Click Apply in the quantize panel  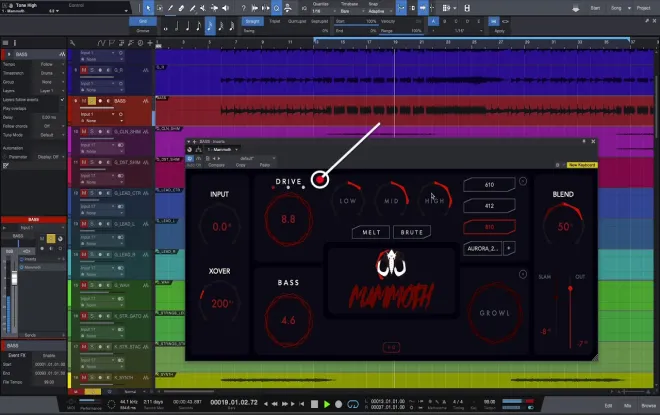[x=499, y=31]
